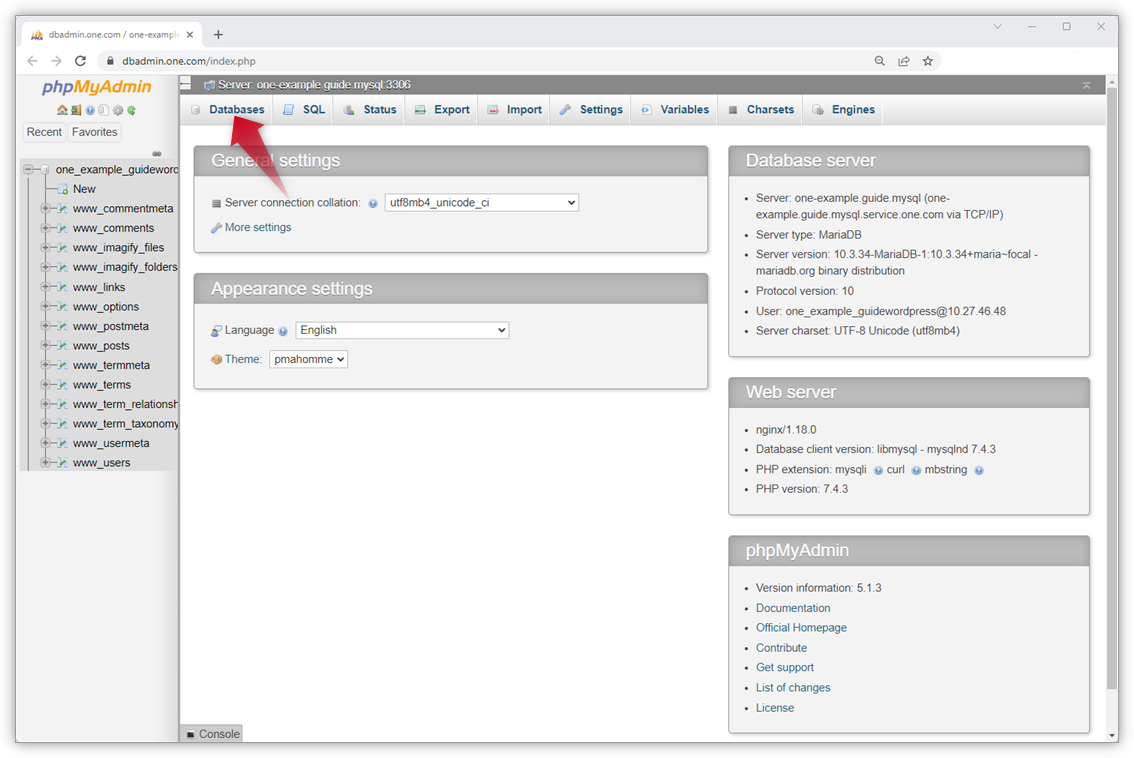The height and width of the screenshot is (758, 1134).
Task: Collapse the one_example_guidewordpress database tree
Action: point(27,169)
